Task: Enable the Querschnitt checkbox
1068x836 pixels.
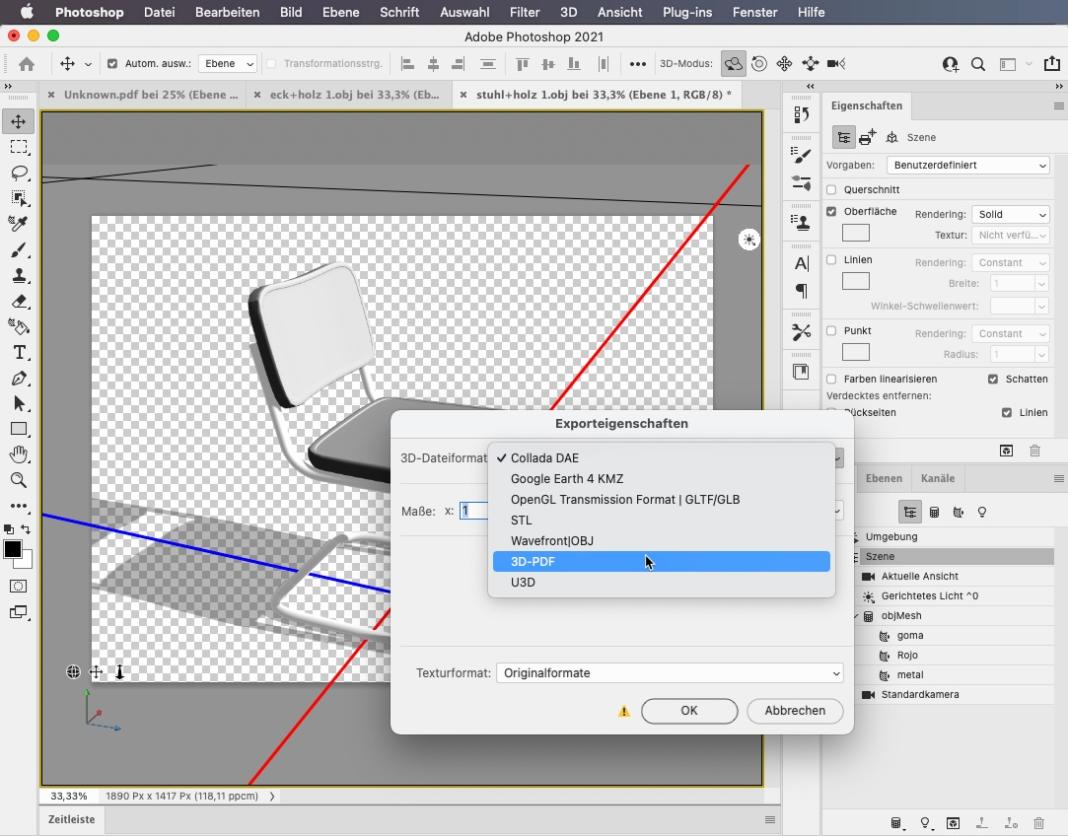Action: 831,189
